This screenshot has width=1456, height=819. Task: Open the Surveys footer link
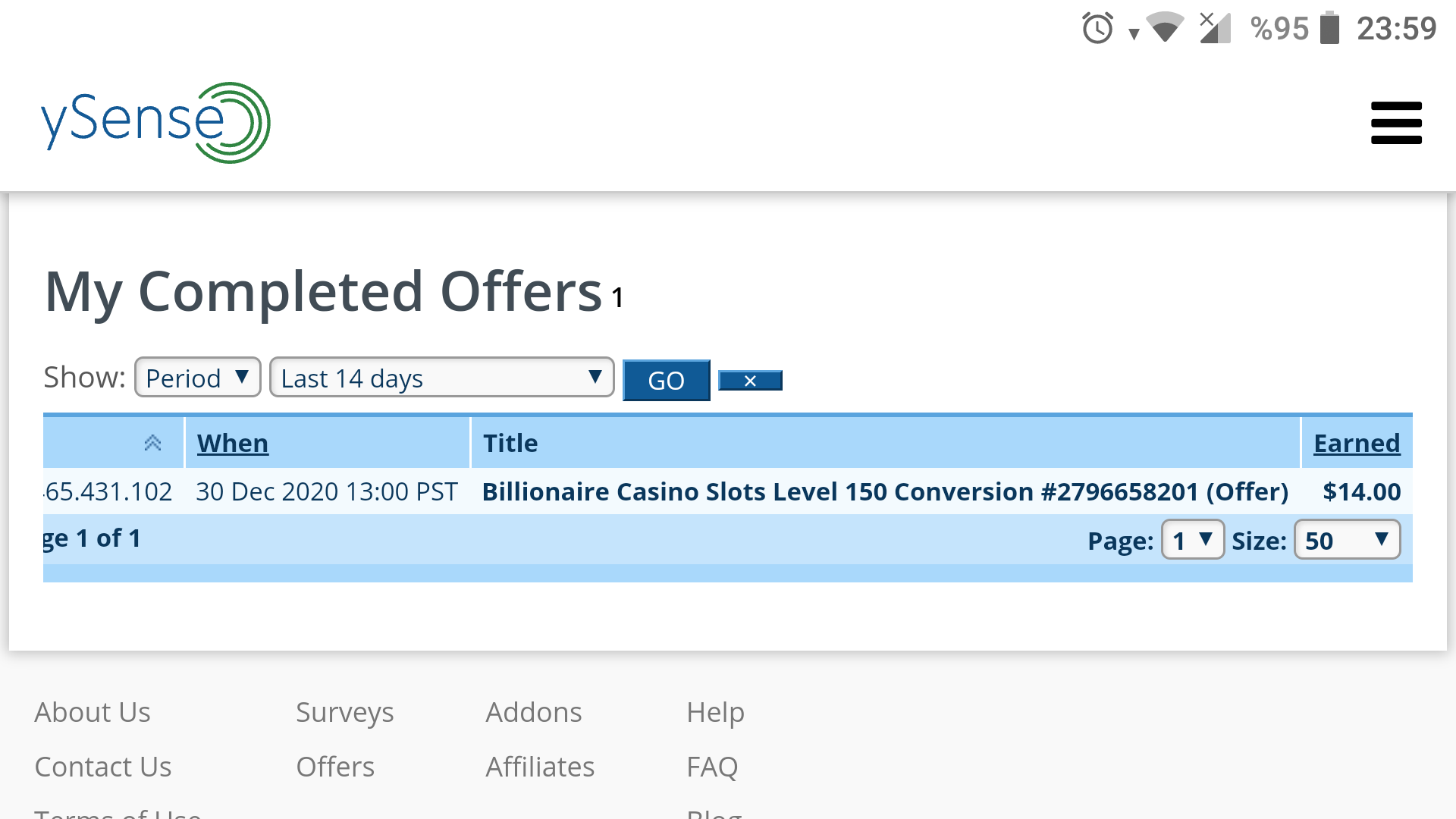(x=344, y=712)
